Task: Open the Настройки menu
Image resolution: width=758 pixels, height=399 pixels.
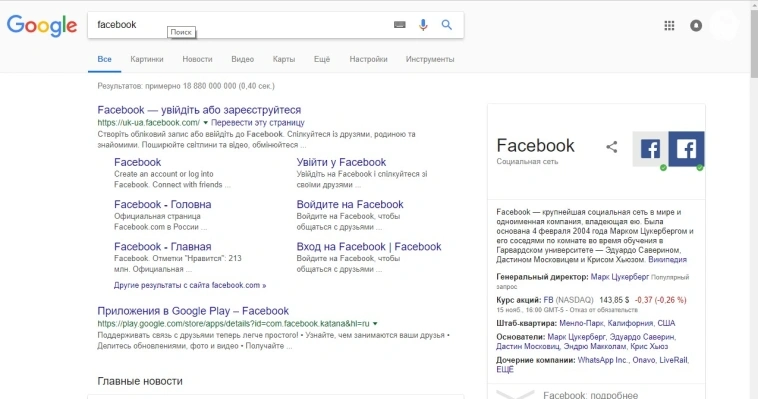Action: coord(368,59)
